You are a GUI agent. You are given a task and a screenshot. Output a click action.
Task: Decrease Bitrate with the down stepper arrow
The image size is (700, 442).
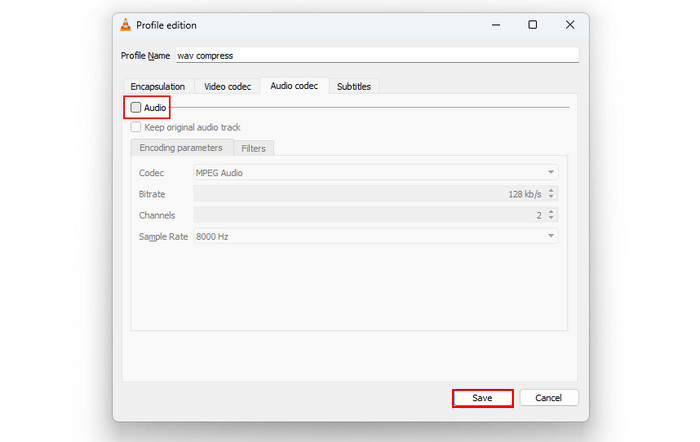[x=551, y=196]
